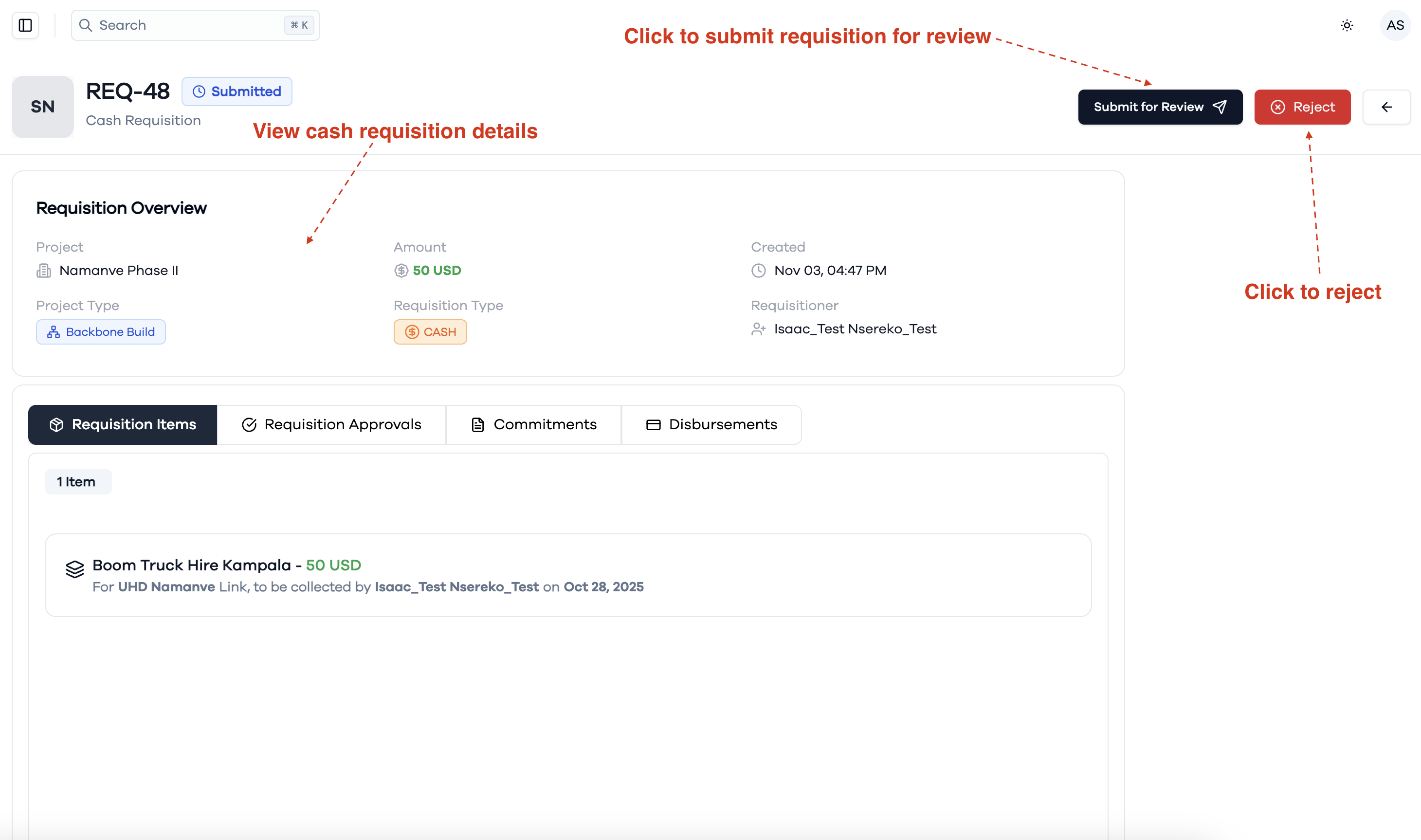The width and height of the screenshot is (1421, 840).
Task: Open the Commitments tab
Action: (534, 424)
